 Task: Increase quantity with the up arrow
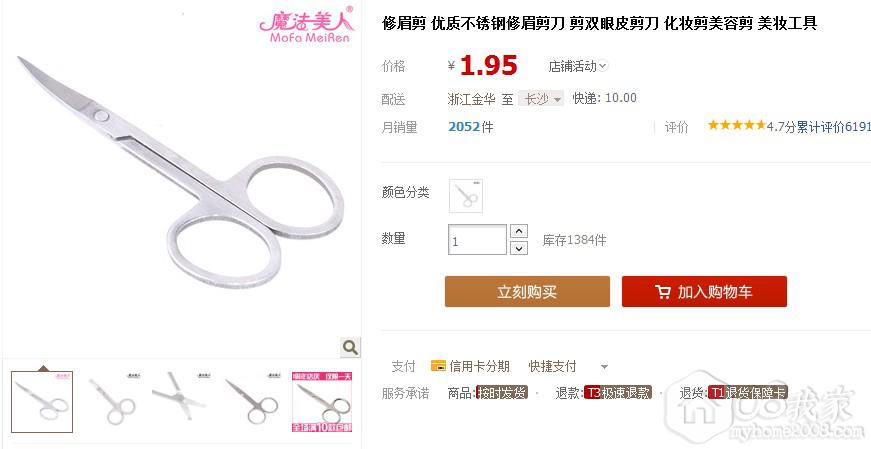pos(518,231)
